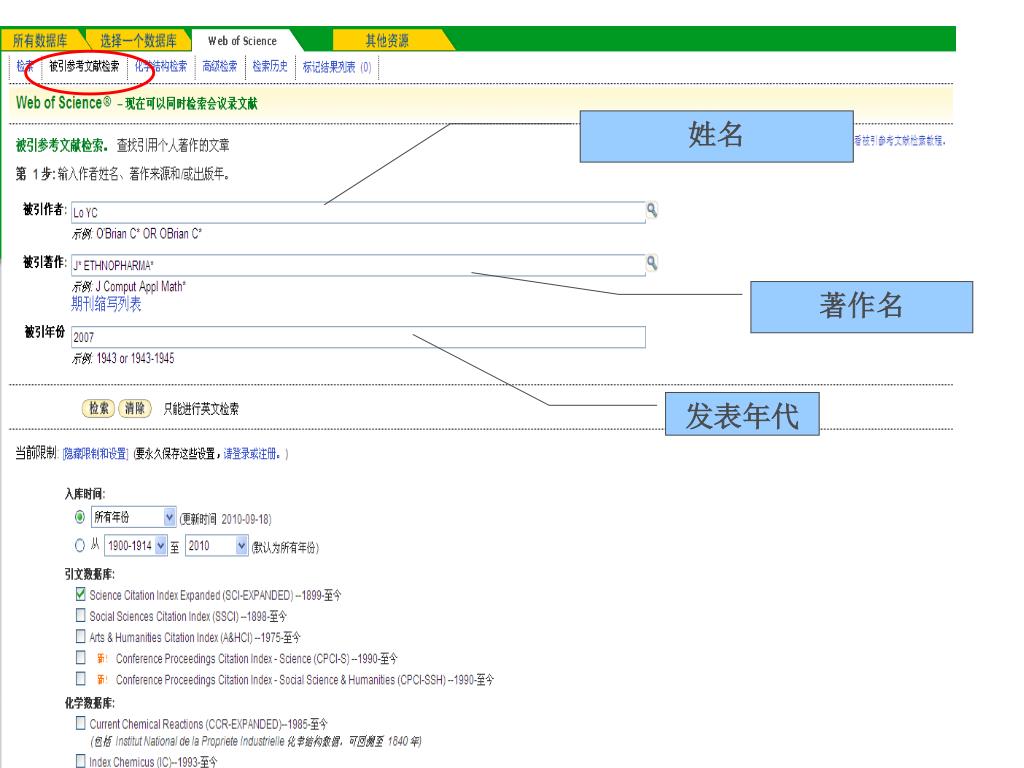Check the CPCI-SSH Social Science & Humanities checkbox
Screen dimensions: 1024x768
tap(80, 679)
